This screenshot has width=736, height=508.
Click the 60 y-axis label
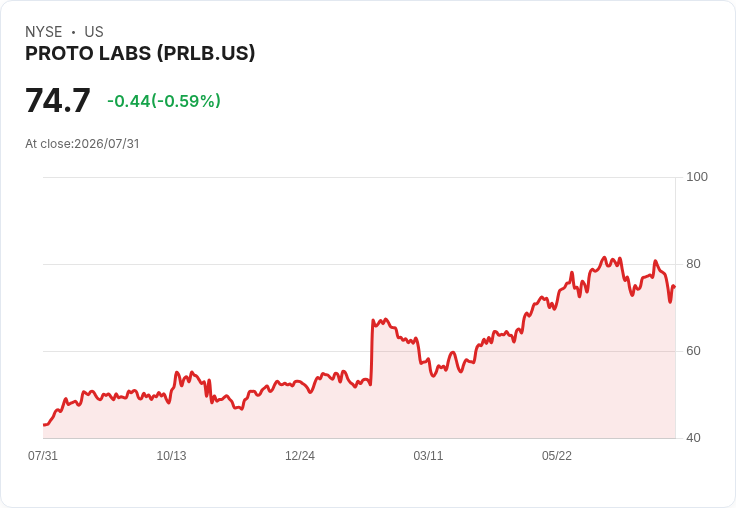click(x=693, y=351)
